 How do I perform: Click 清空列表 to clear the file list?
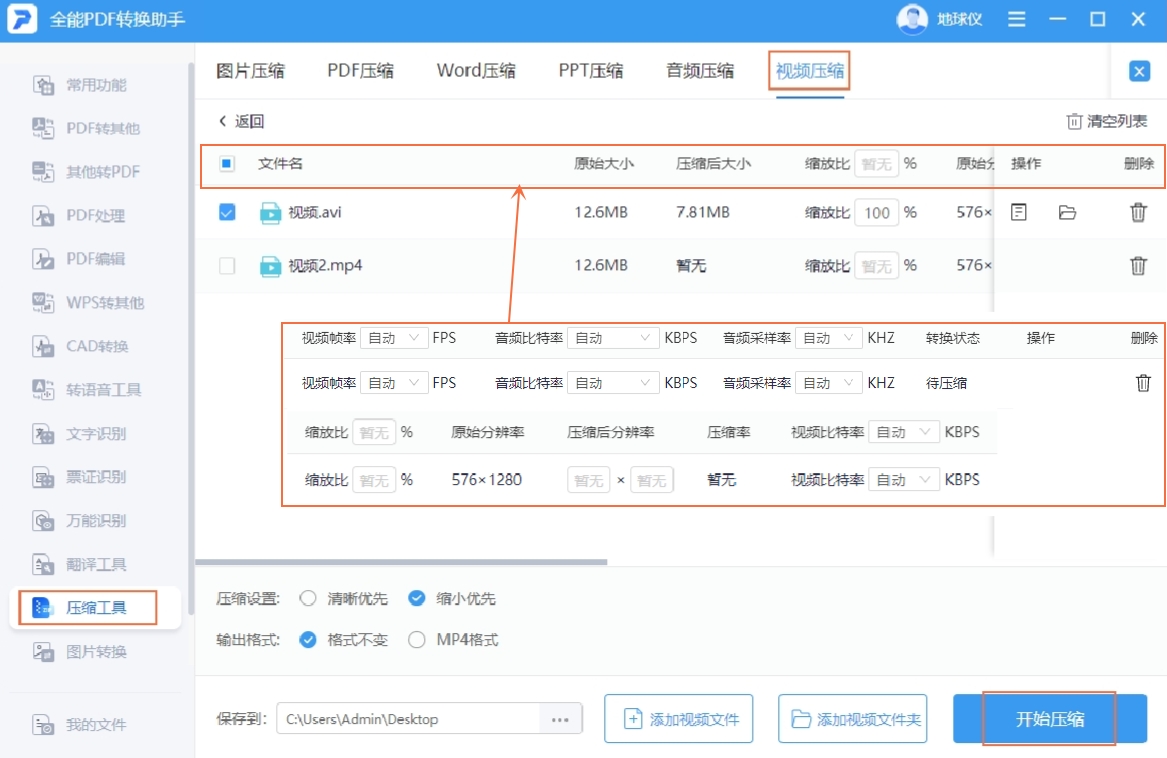(1105, 120)
